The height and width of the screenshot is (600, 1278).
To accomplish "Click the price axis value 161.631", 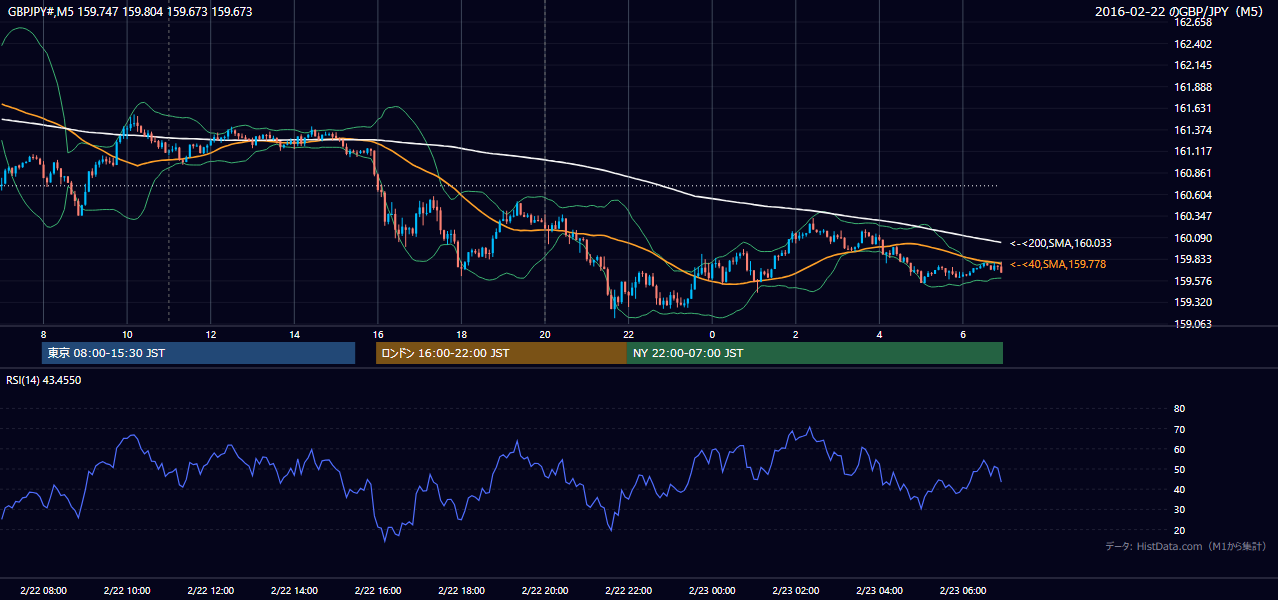I will (1192, 108).
